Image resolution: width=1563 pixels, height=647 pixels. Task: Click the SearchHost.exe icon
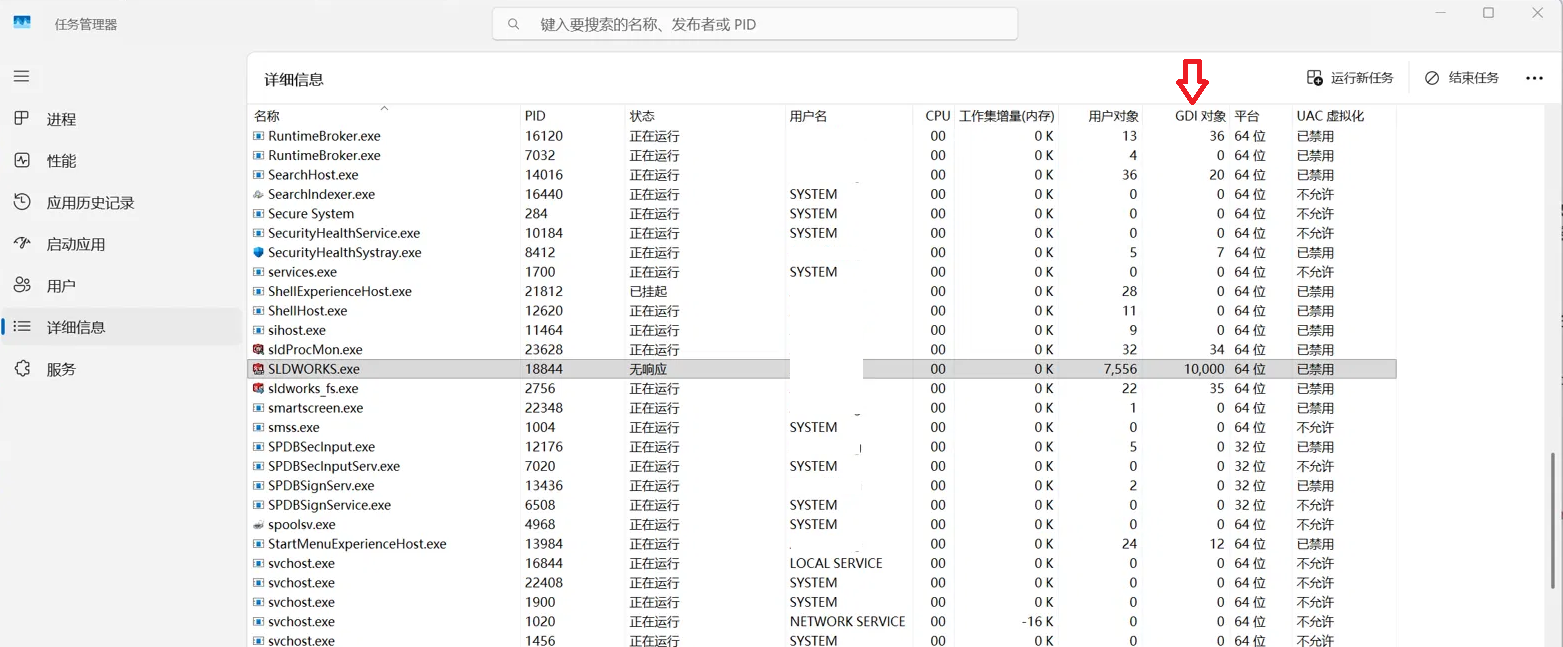point(258,175)
